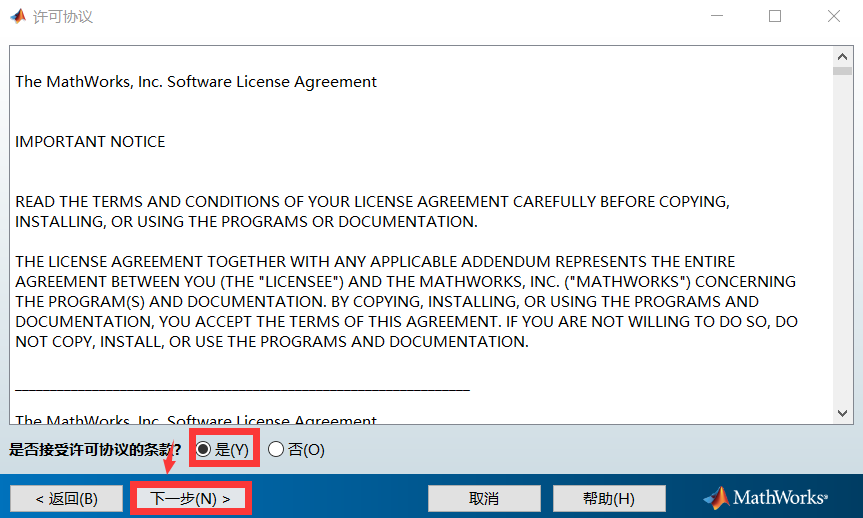Click the scrollbar down arrow of license text
Viewport: 863px width, 518px height.
[842, 413]
